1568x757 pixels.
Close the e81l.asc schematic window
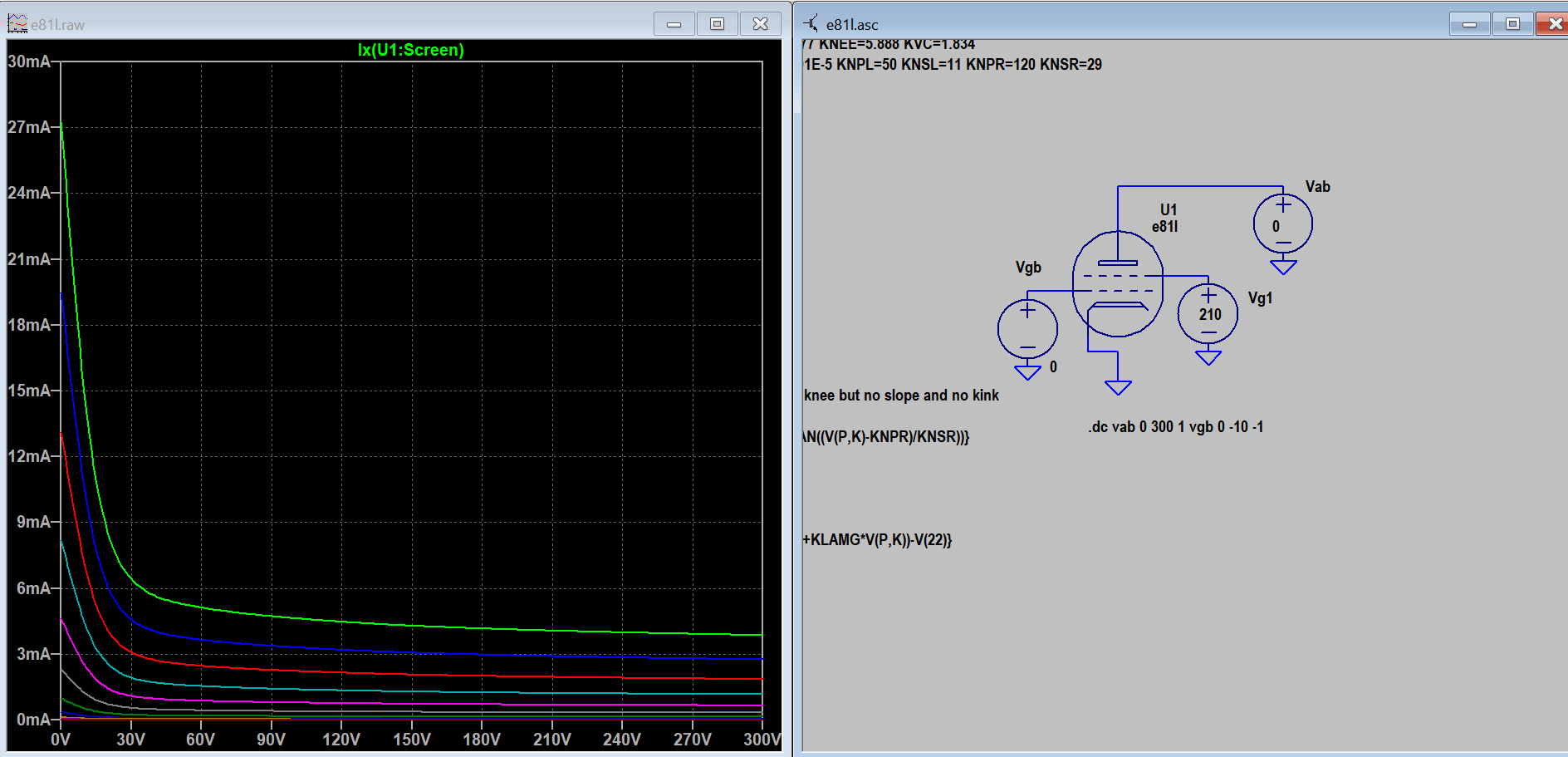1552,24
